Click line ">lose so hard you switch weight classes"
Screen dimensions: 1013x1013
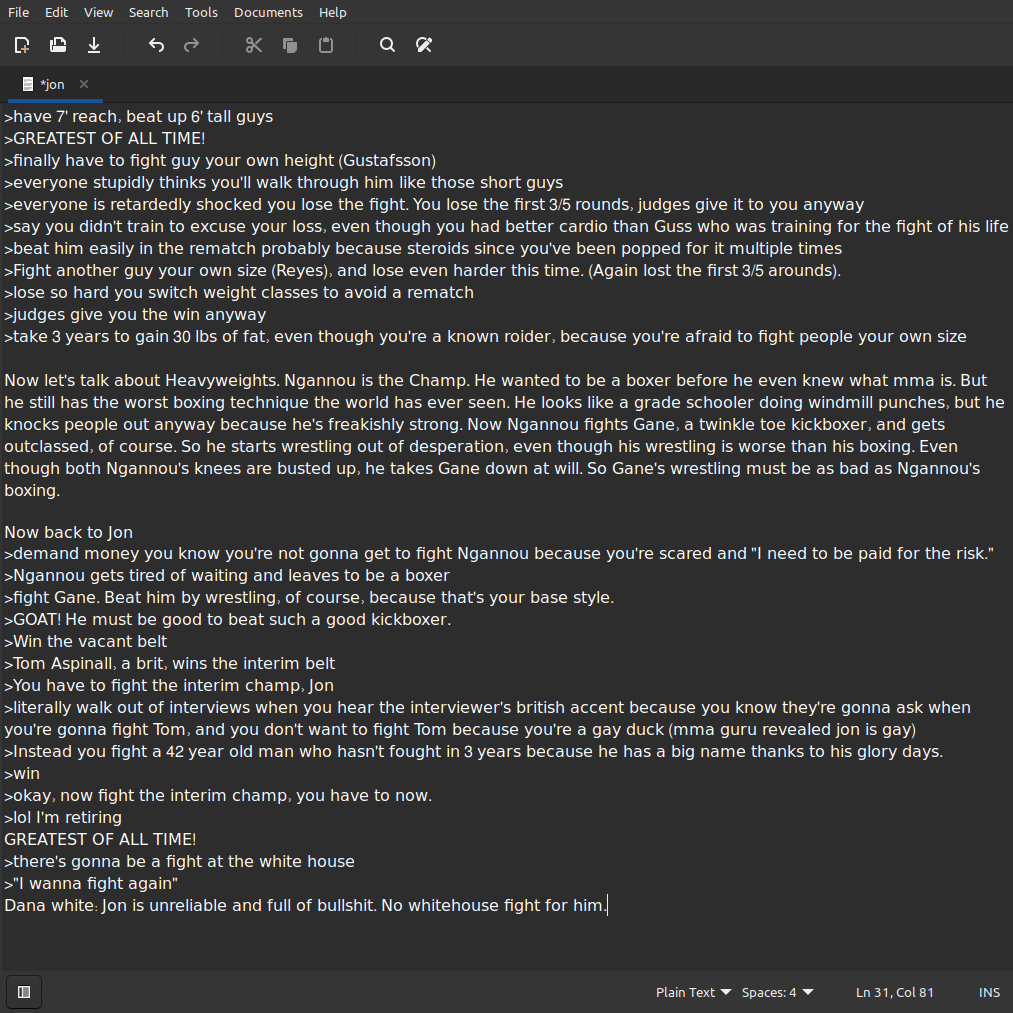(x=239, y=292)
